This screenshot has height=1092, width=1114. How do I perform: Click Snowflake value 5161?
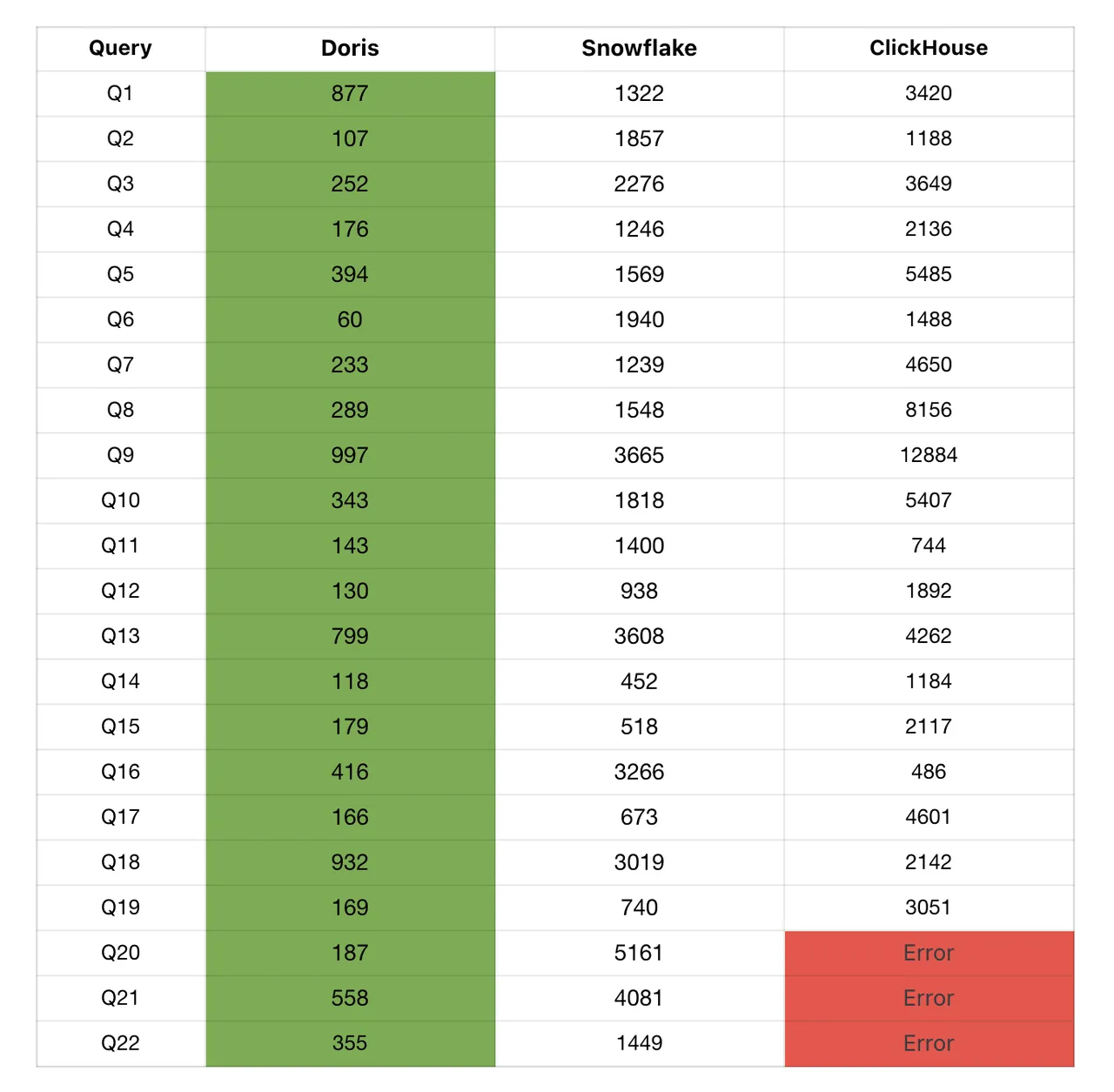click(x=639, y=954)
